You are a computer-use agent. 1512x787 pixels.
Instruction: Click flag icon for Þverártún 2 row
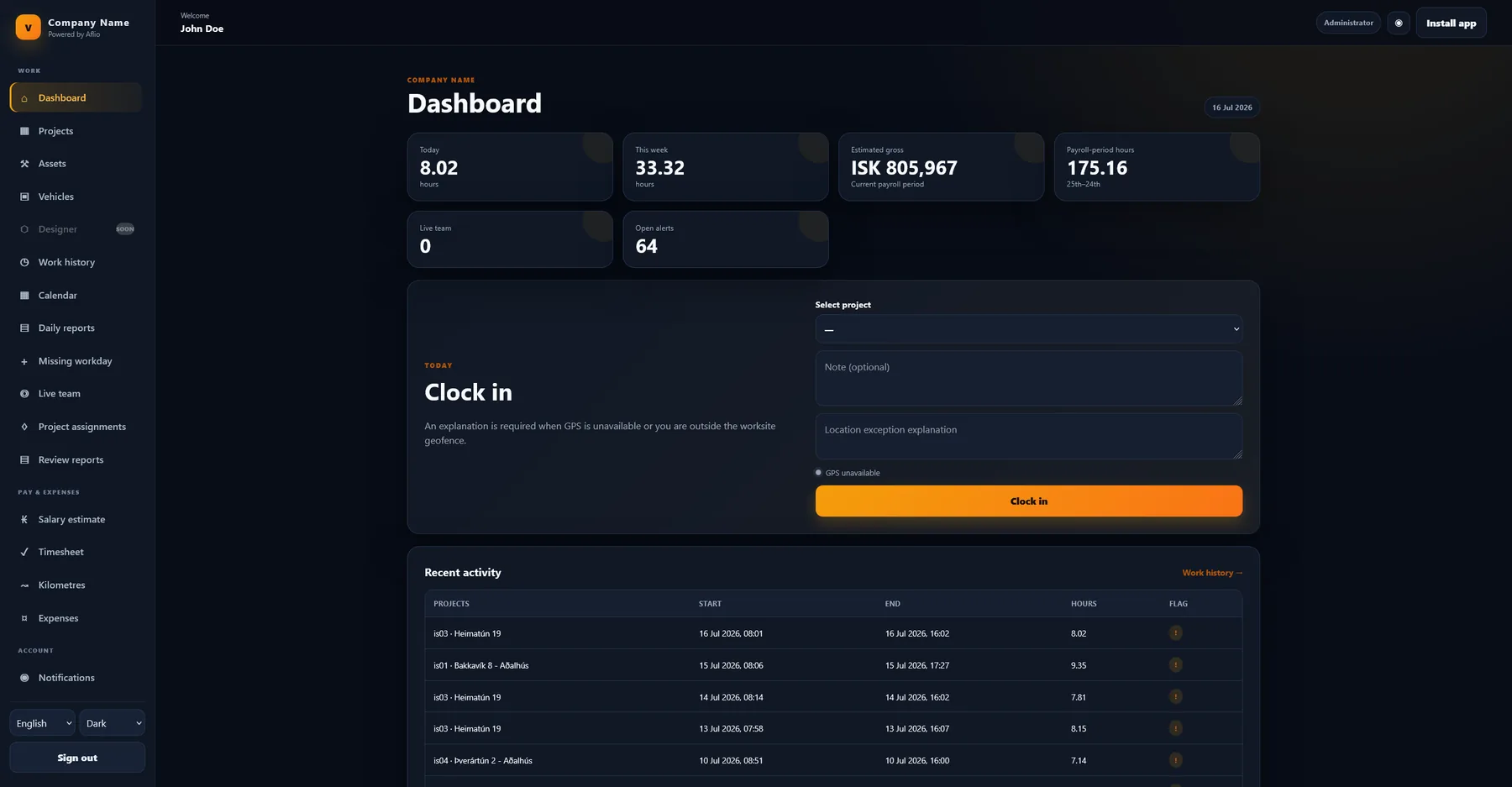tap(1176, 760)
